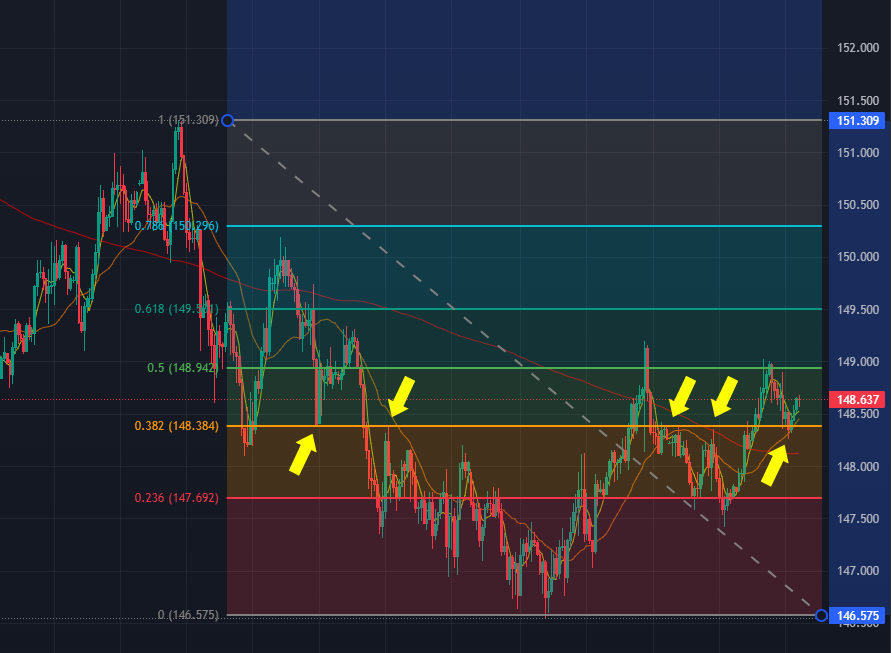Image resolution: width=891 pixels, height=653 pixels.
Task: Click the 0.382 (148.384) Fibonacci level label
Action: [x=176, y=426]
